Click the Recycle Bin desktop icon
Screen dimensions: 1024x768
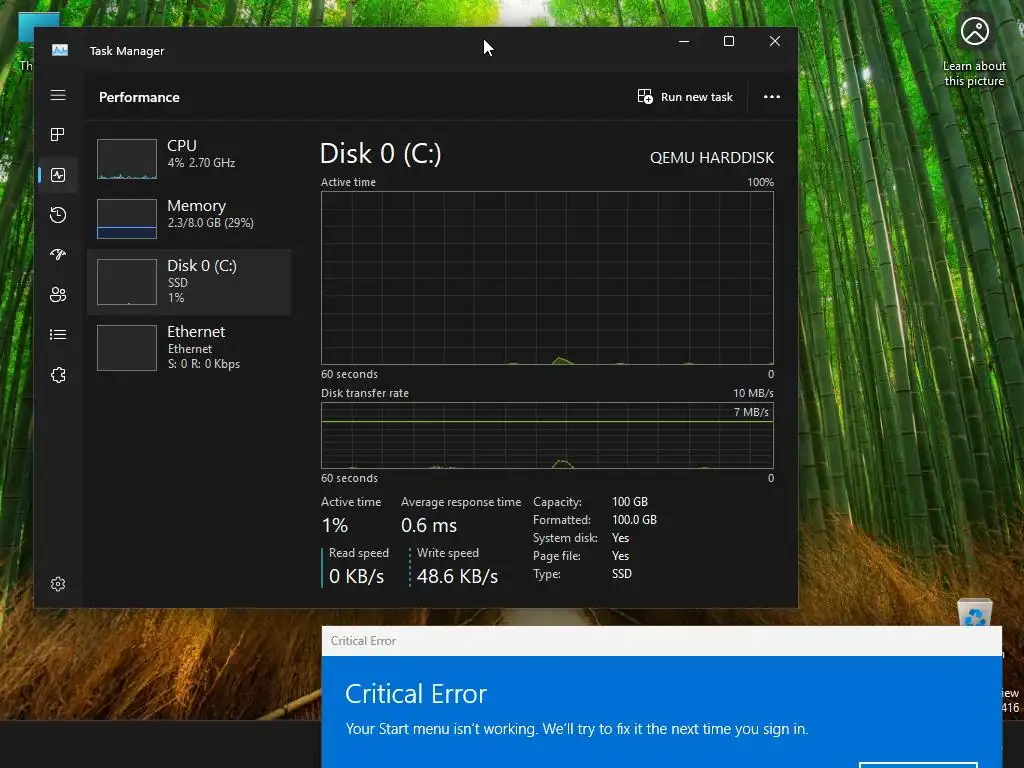[974, 613]
